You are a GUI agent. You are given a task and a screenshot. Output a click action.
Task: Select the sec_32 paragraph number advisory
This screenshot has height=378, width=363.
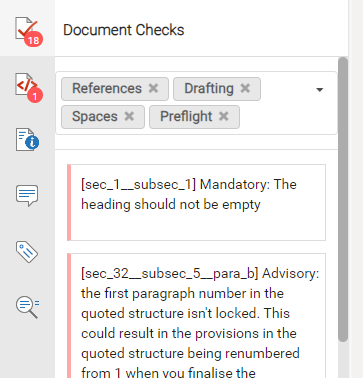(x=196, y=316)
